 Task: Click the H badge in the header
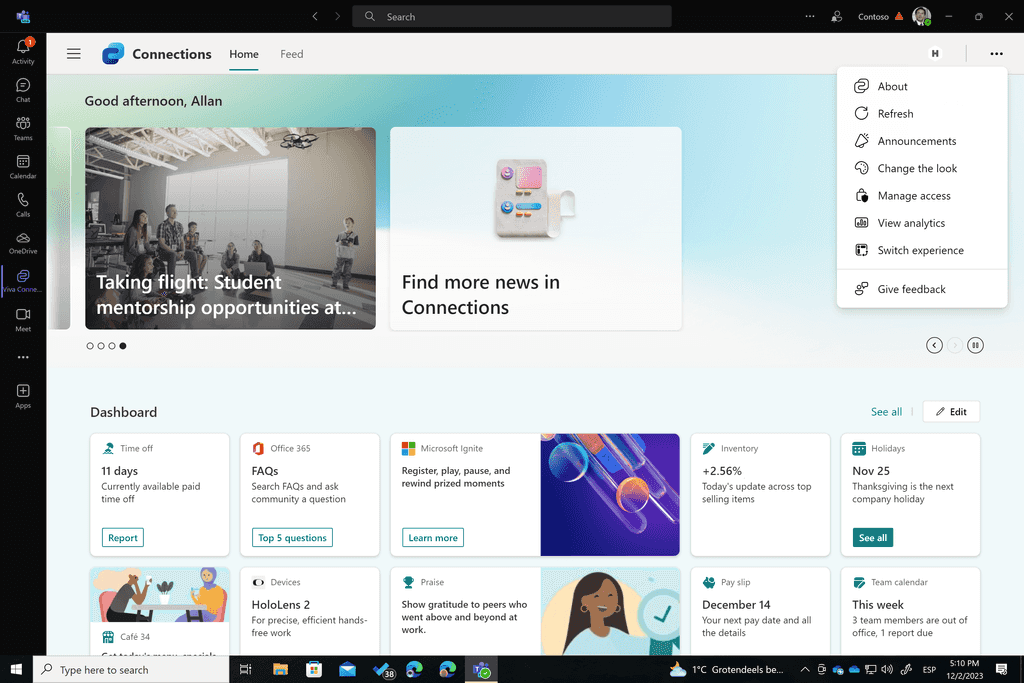point(935,54)
